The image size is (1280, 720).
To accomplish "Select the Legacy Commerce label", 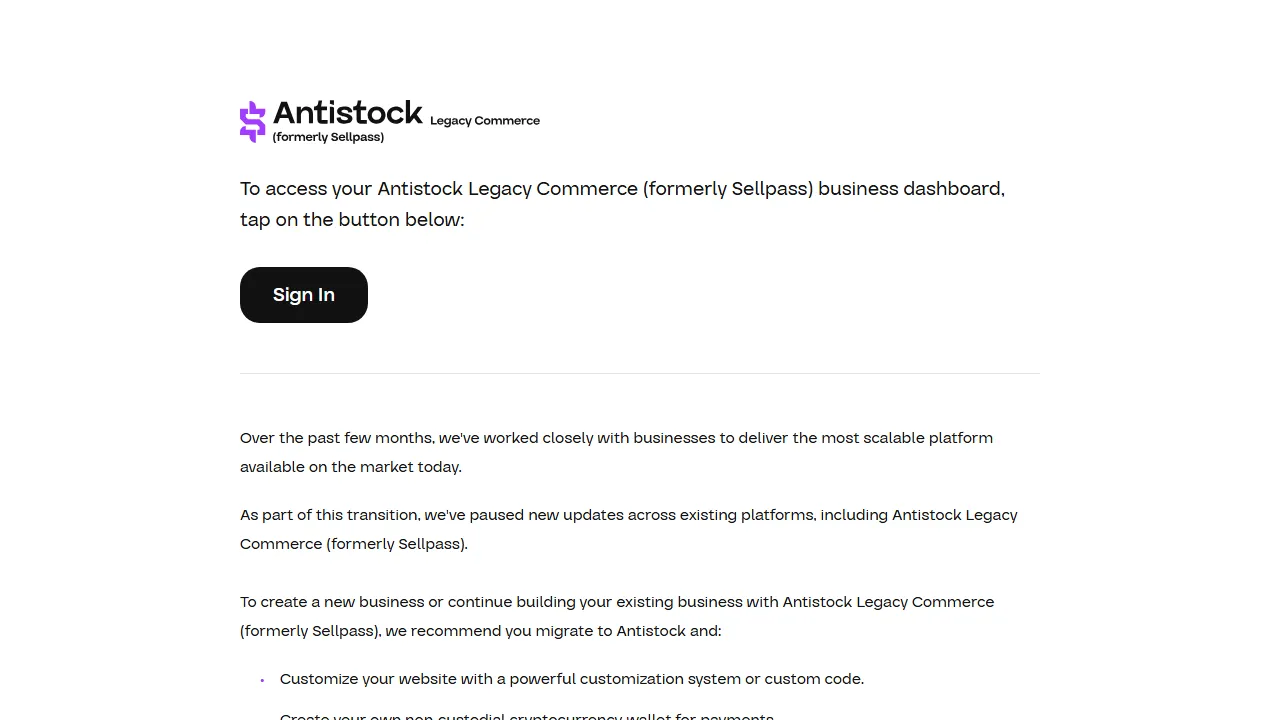I will click(x=484, y=120).
